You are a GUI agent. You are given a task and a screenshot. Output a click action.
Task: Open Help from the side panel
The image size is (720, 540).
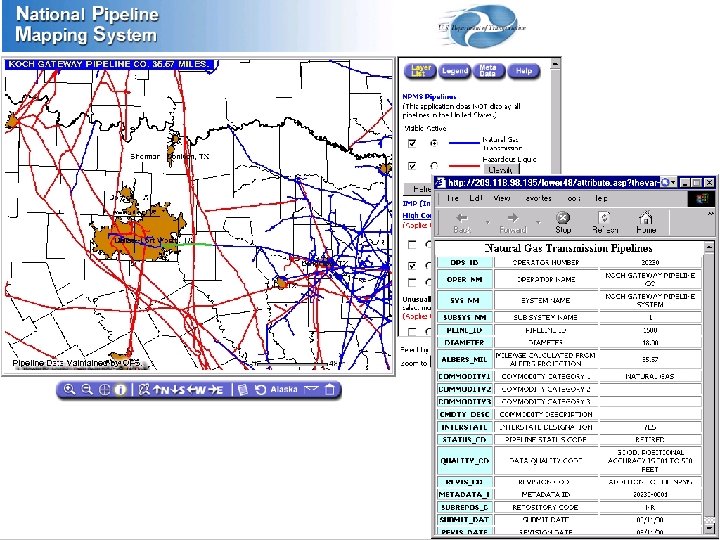[524, 71]
